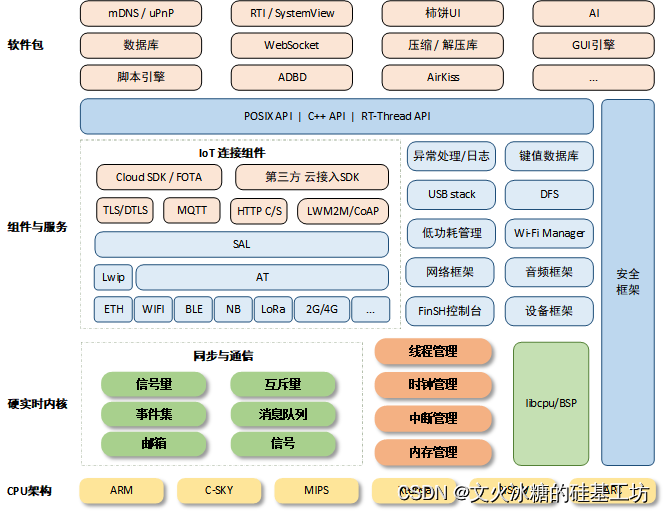The height and width of the screenshot is (512, 665).
Task: Click the 网络框架 box
Action: [x=450, y=272]
